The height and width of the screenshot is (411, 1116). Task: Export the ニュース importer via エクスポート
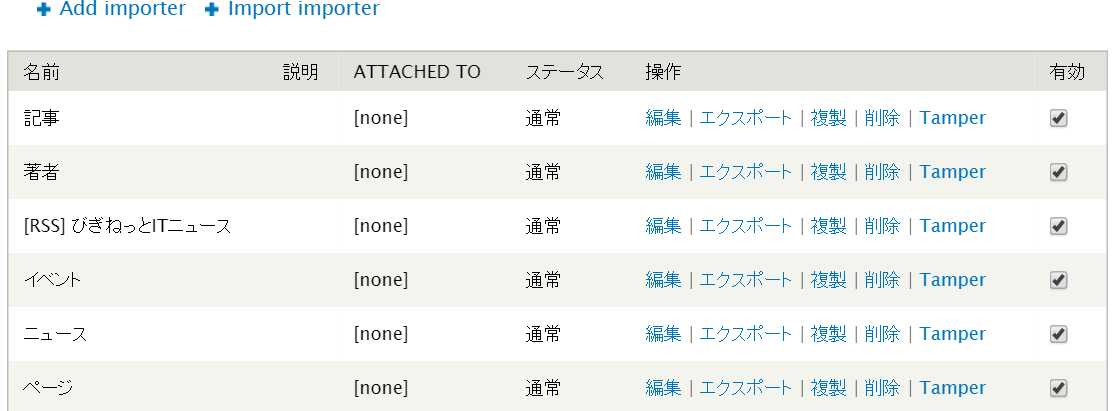pyautogui.click(x=745, y=334)
